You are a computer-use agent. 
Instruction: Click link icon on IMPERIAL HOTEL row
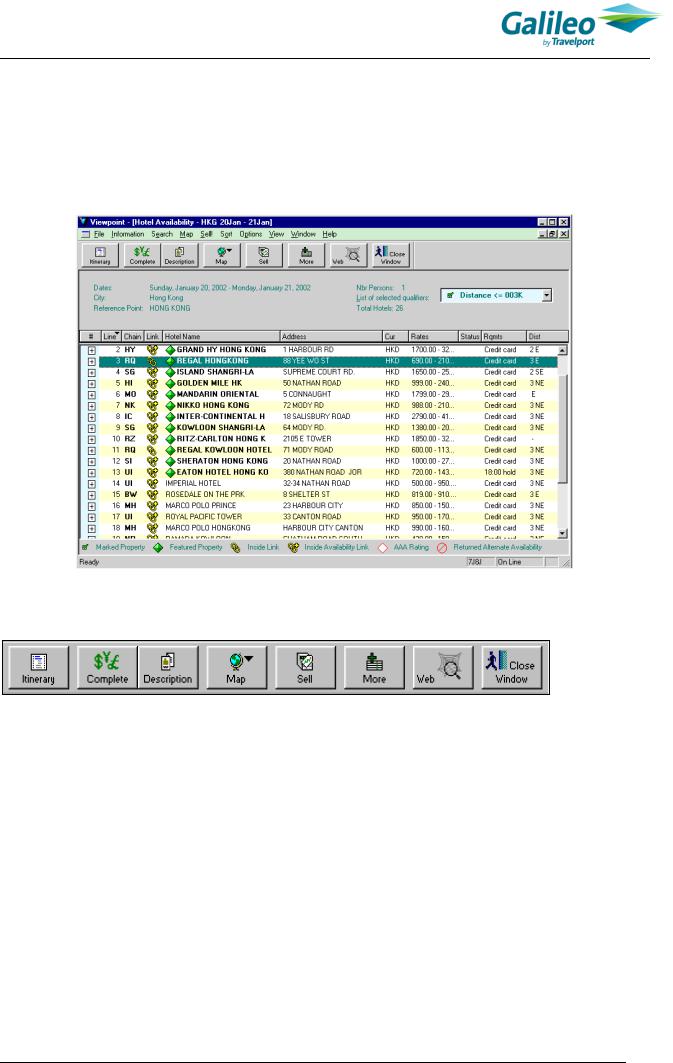pos(152,483)
